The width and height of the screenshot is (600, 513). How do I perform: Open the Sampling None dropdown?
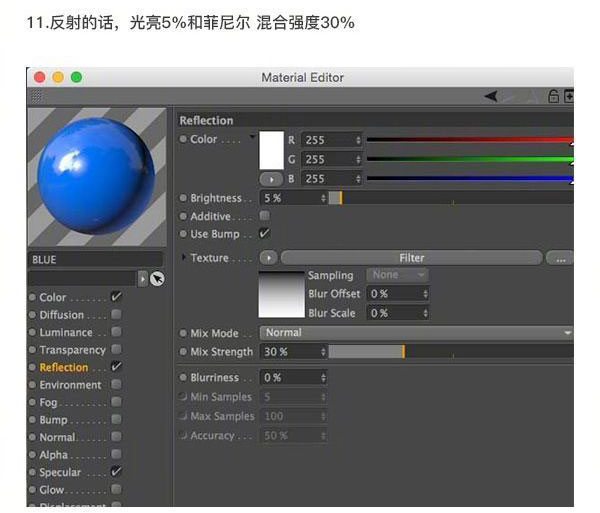[x=397, y=275]
